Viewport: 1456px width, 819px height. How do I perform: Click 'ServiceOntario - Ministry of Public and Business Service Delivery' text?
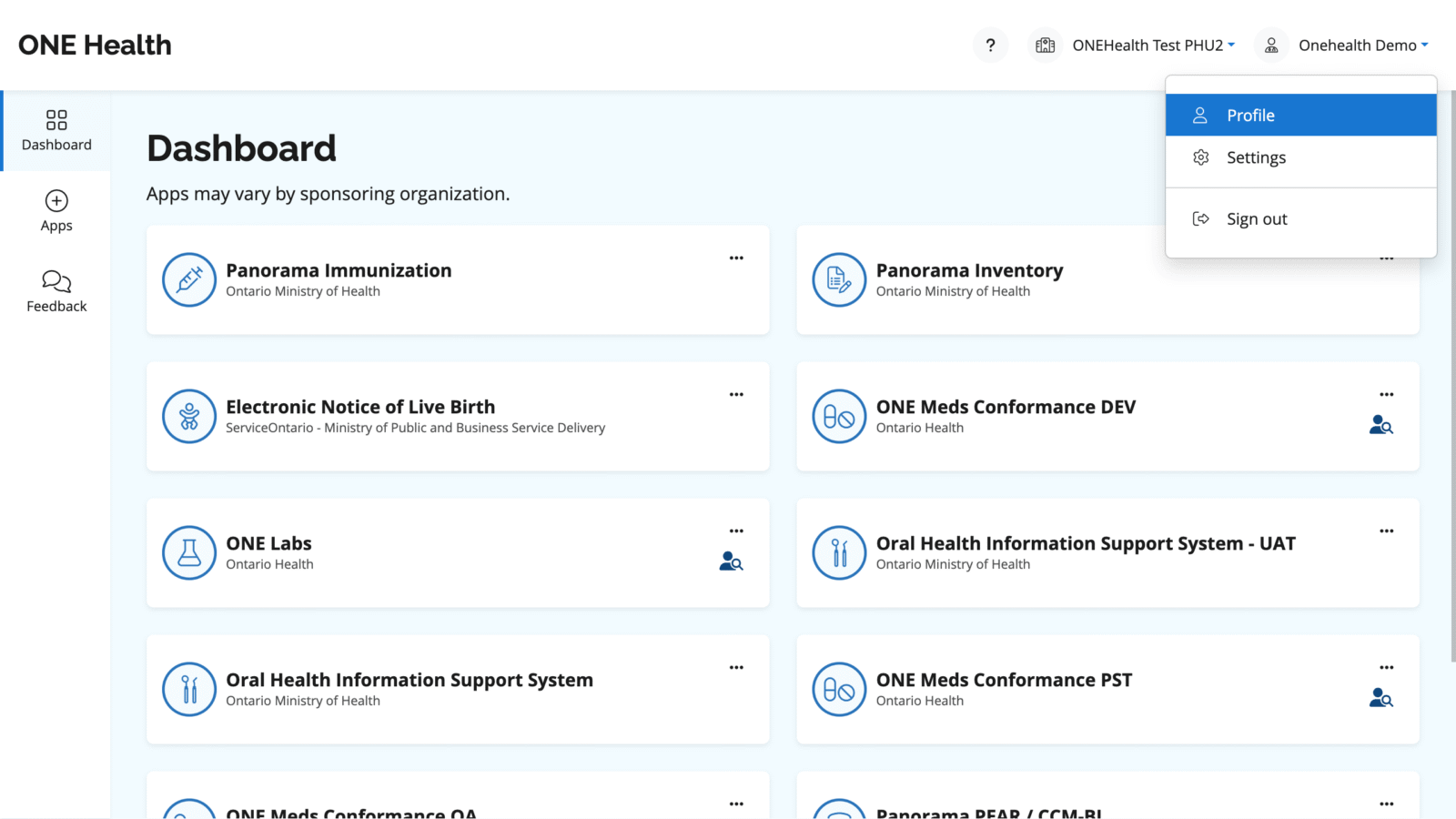point(415,428)
